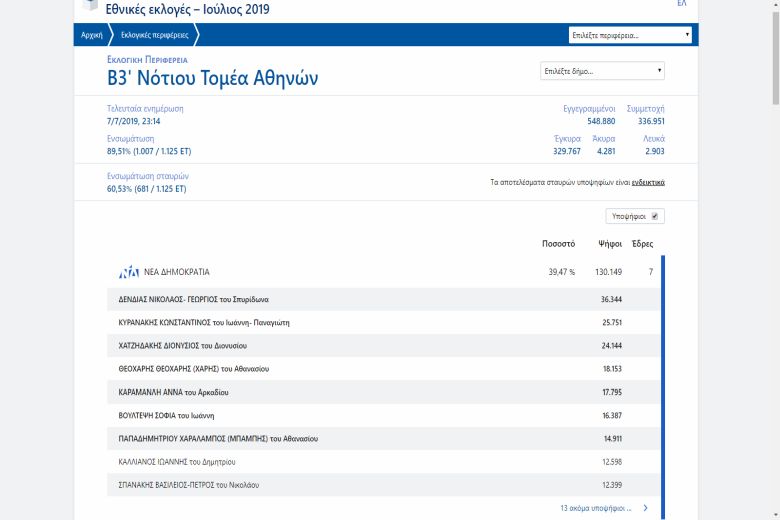Click the Έγκυρα value 329.767

point(567,151)
